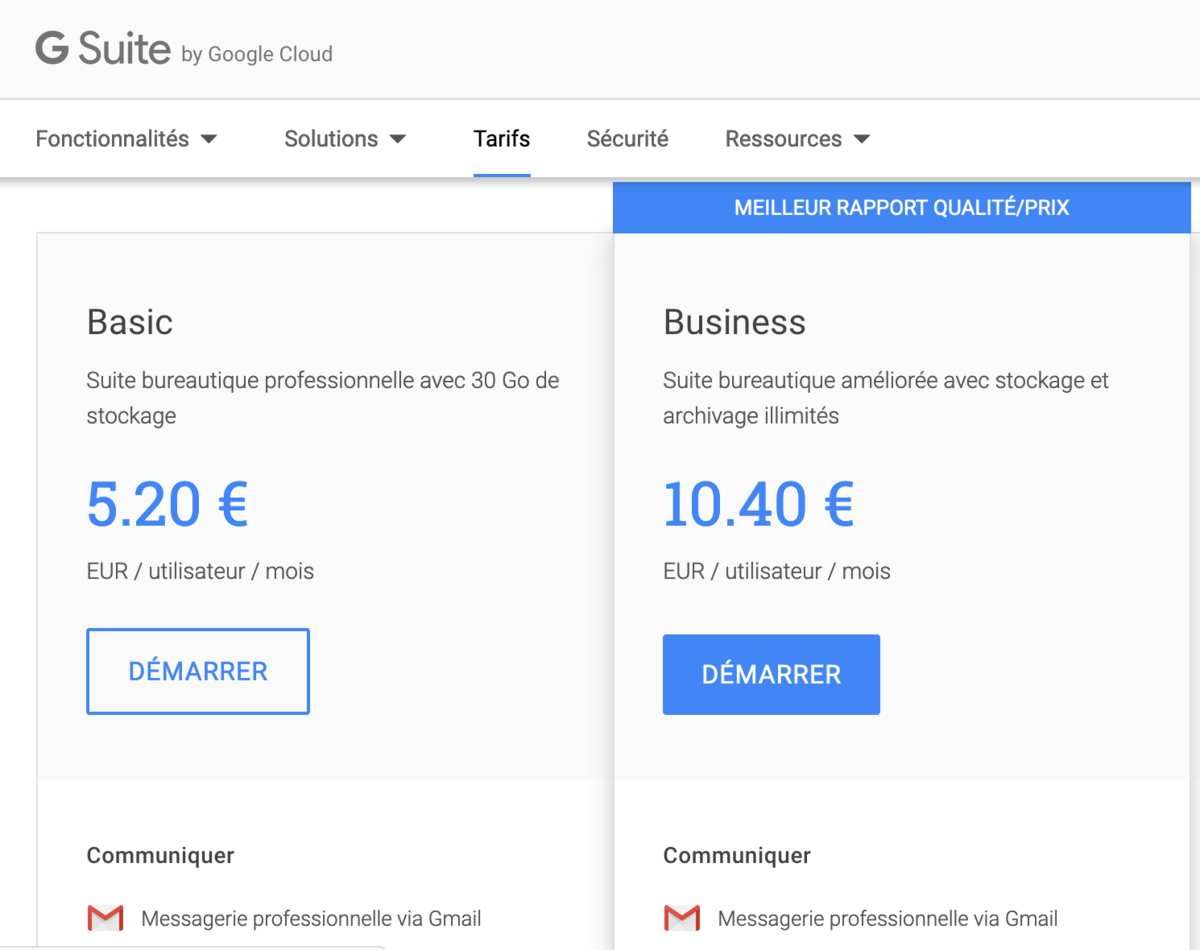Select the Tarifs tab
Screen dimensions: 1200x950
[x=502, y=139]
